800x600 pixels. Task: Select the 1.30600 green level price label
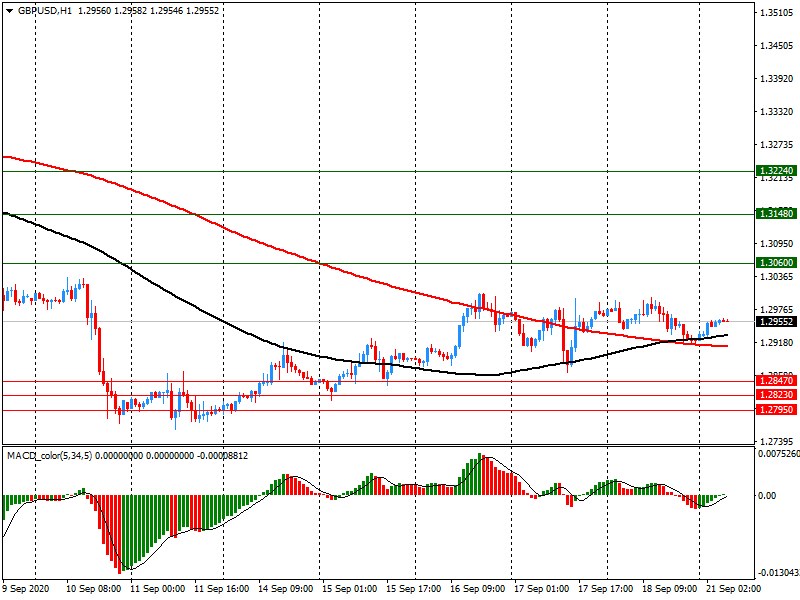click(776, 263)
